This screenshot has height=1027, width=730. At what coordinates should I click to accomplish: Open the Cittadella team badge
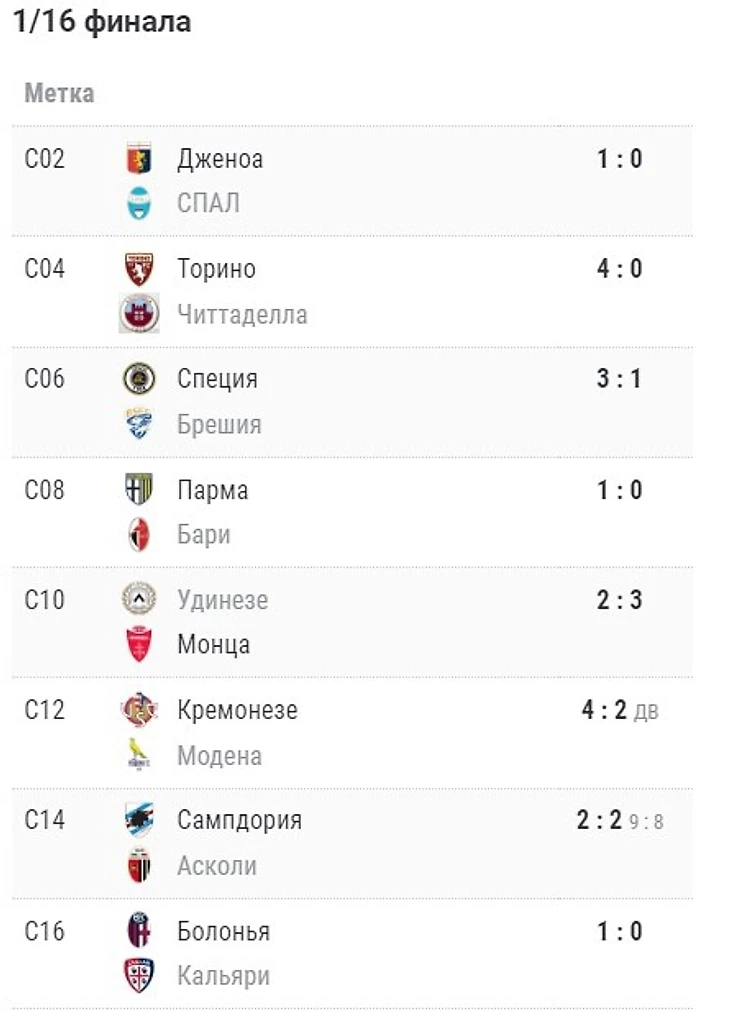tap(139, 313)
